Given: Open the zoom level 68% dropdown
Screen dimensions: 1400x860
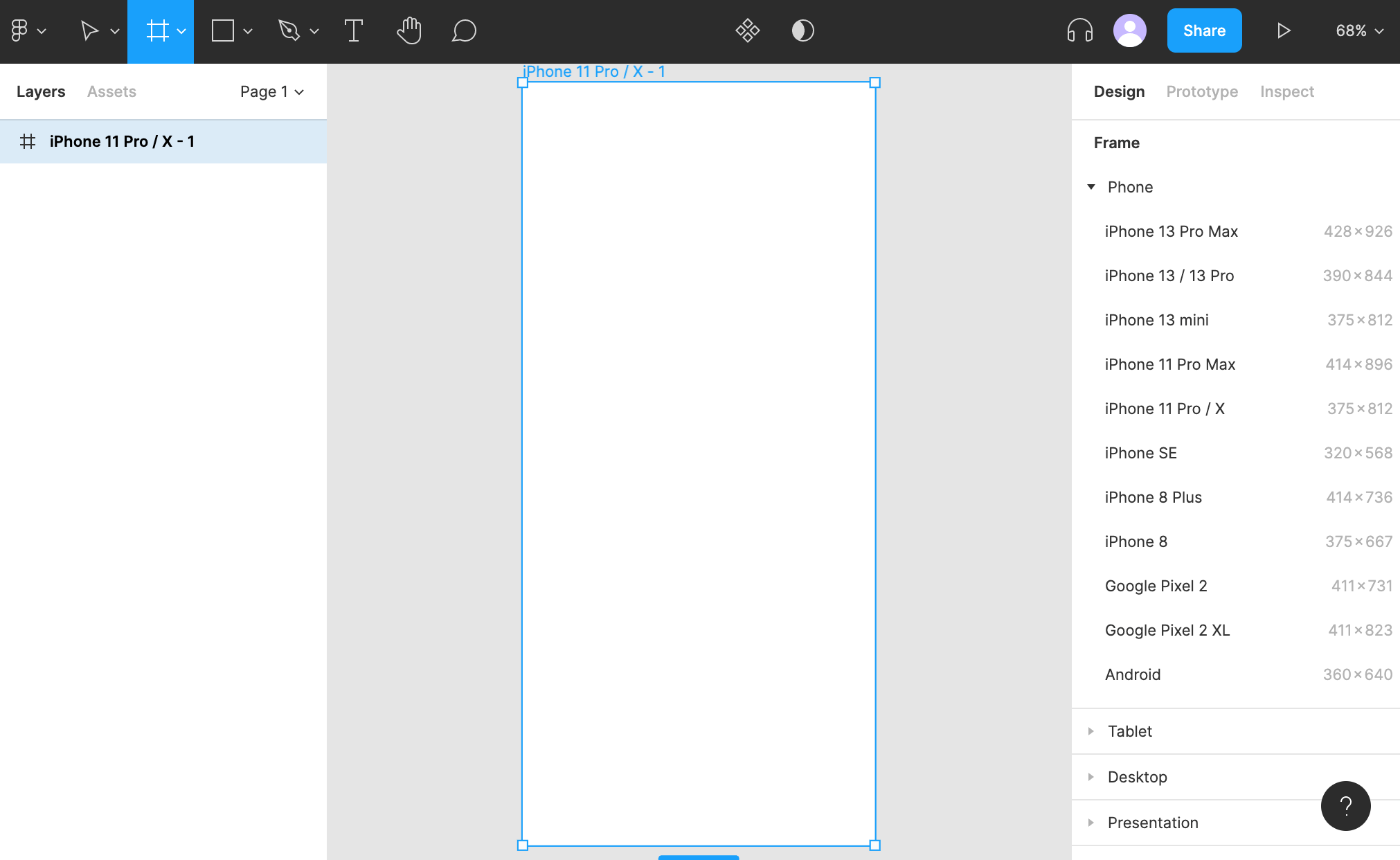Looking at the screenshot, I should click(x=1358, y=30).
